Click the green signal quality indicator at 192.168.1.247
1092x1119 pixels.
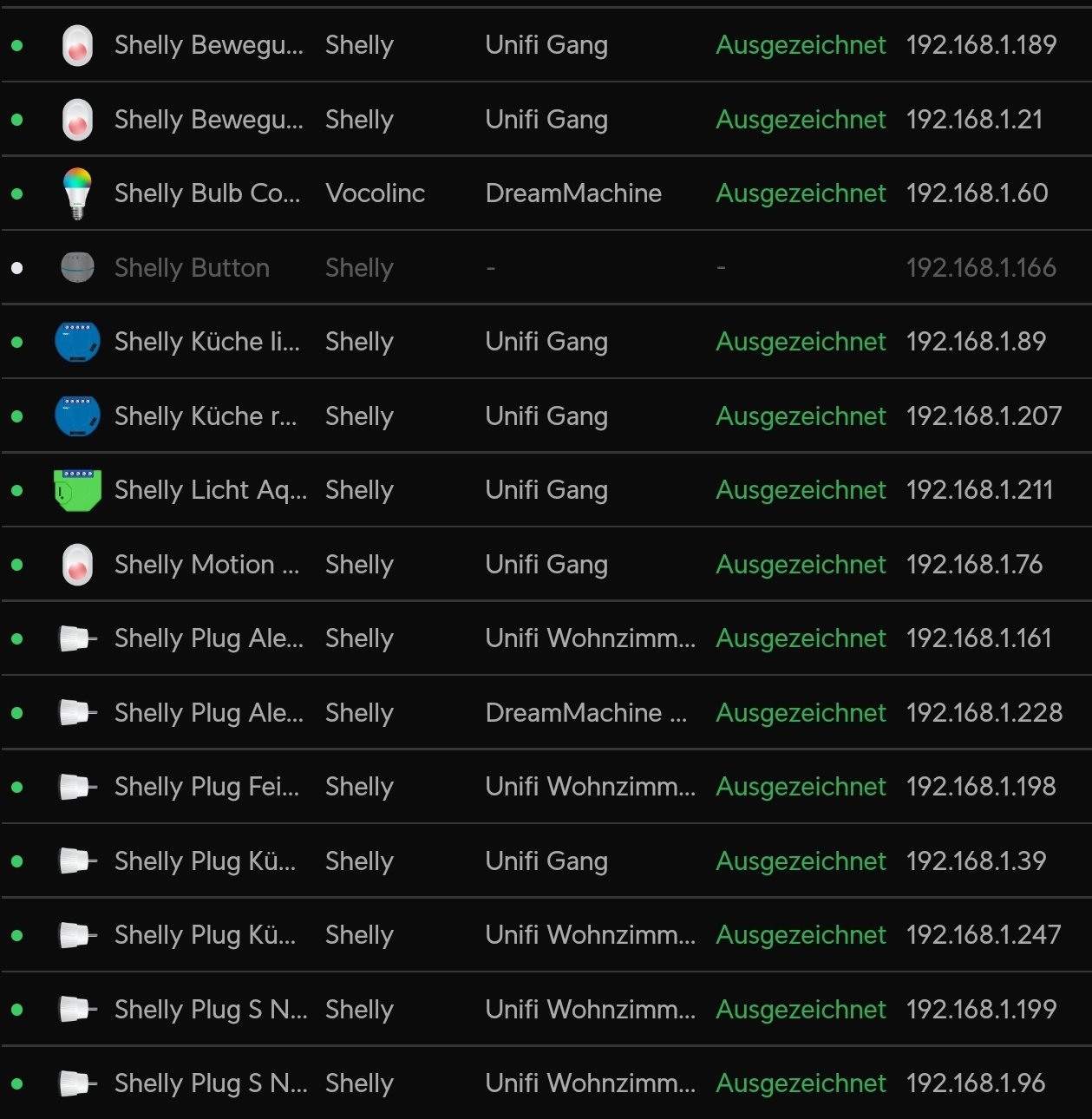coord(800,935)
